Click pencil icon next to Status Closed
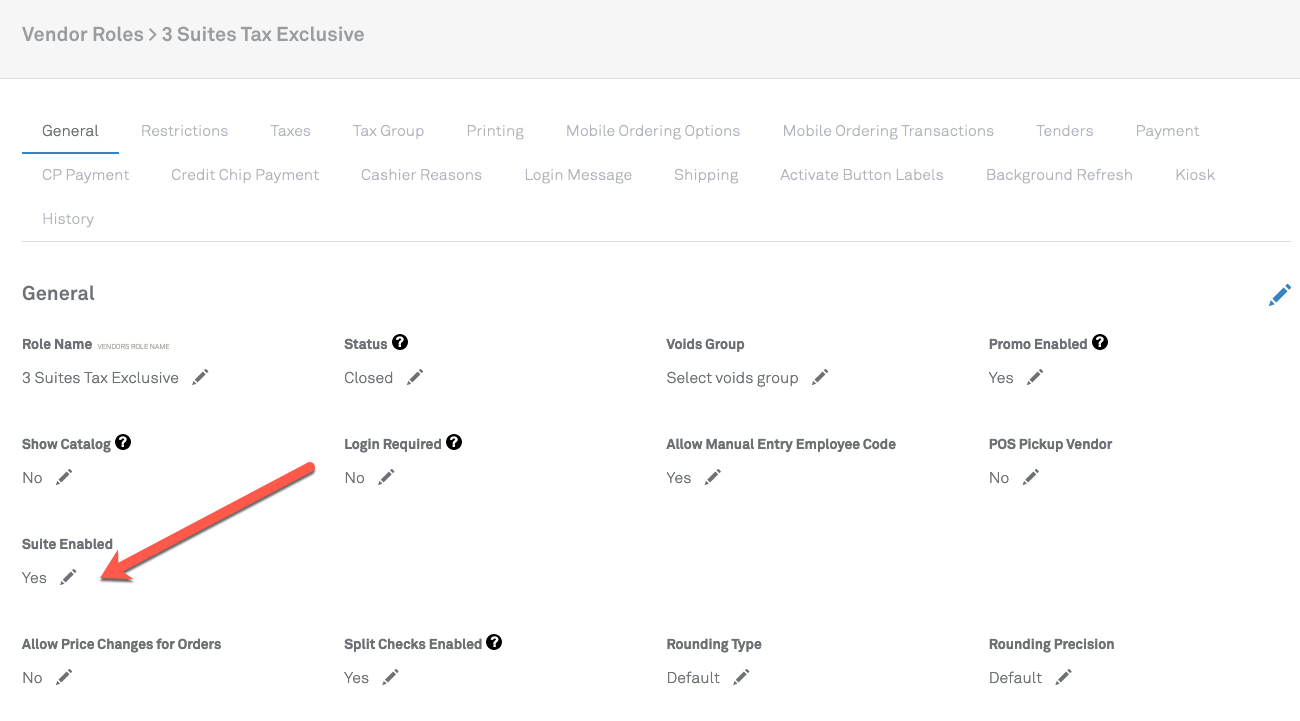Image resolution: width=1300 pixels, height=721 pixels. point(415,377)
